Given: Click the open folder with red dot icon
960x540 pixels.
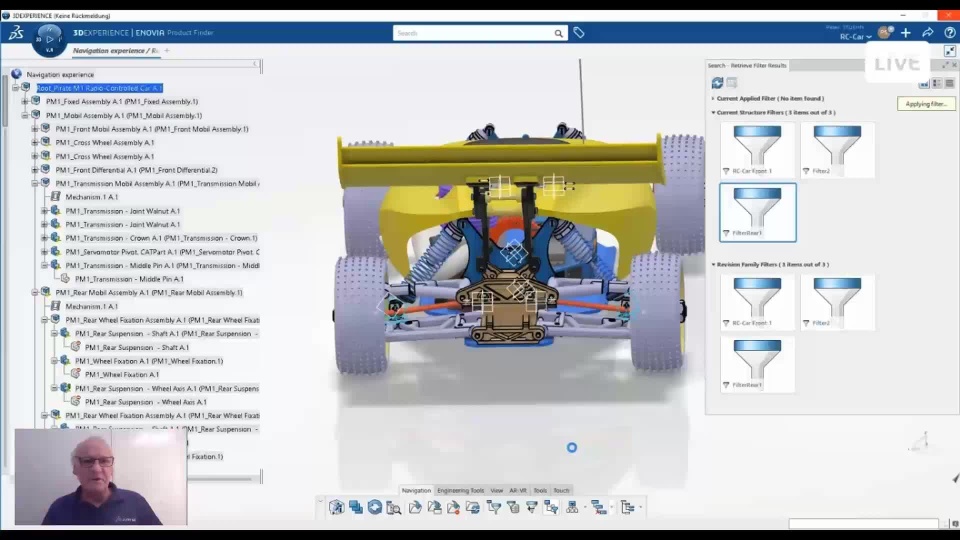Looking at the screenshot, I should (453, 507).
